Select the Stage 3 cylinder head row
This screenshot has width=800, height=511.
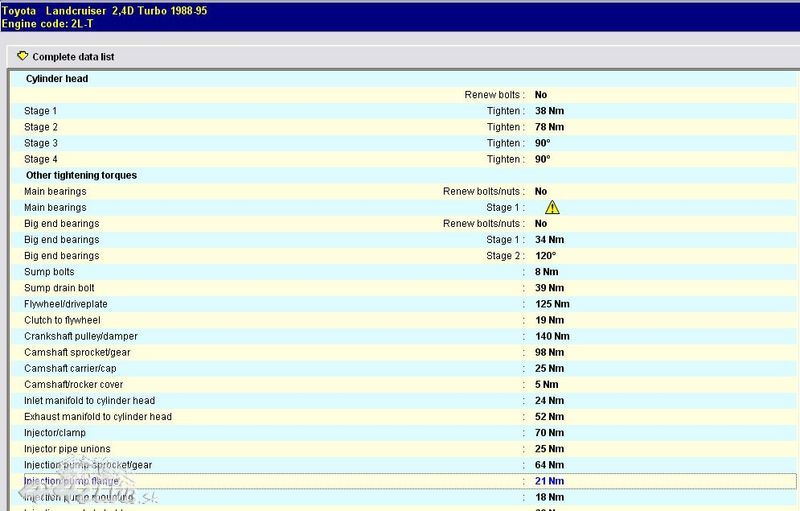[403, 143]
